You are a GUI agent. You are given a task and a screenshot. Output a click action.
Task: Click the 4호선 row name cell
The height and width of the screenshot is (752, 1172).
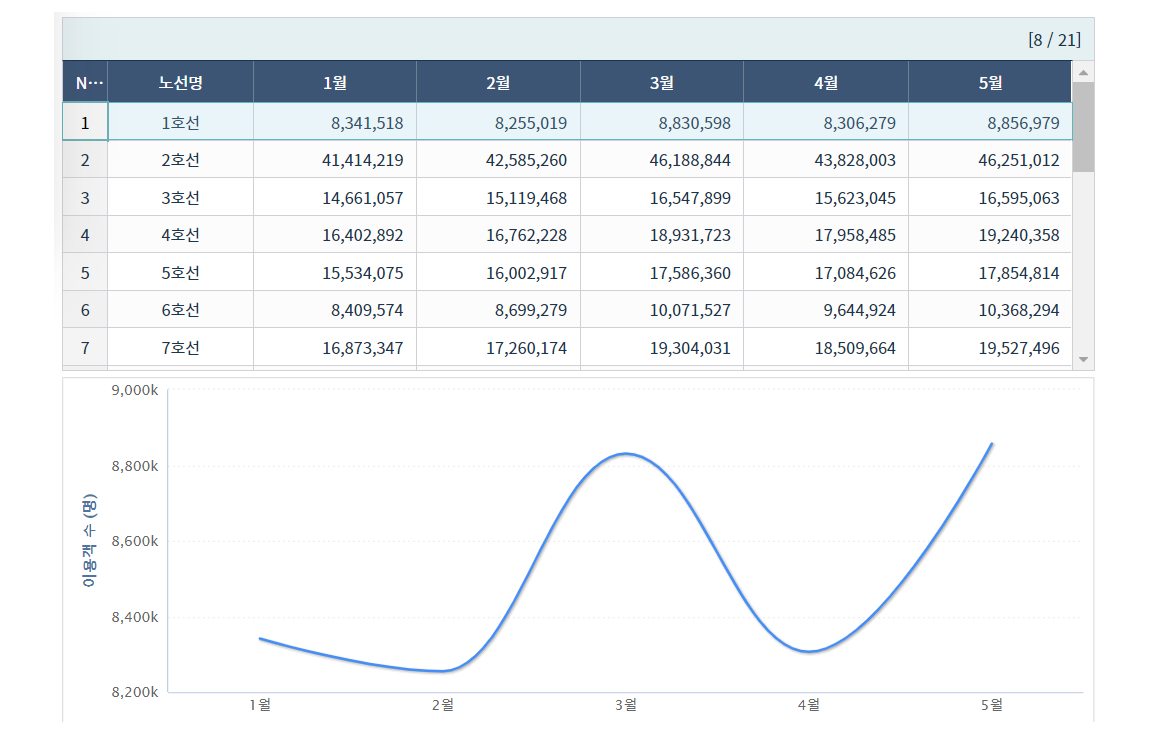[180, 235]
